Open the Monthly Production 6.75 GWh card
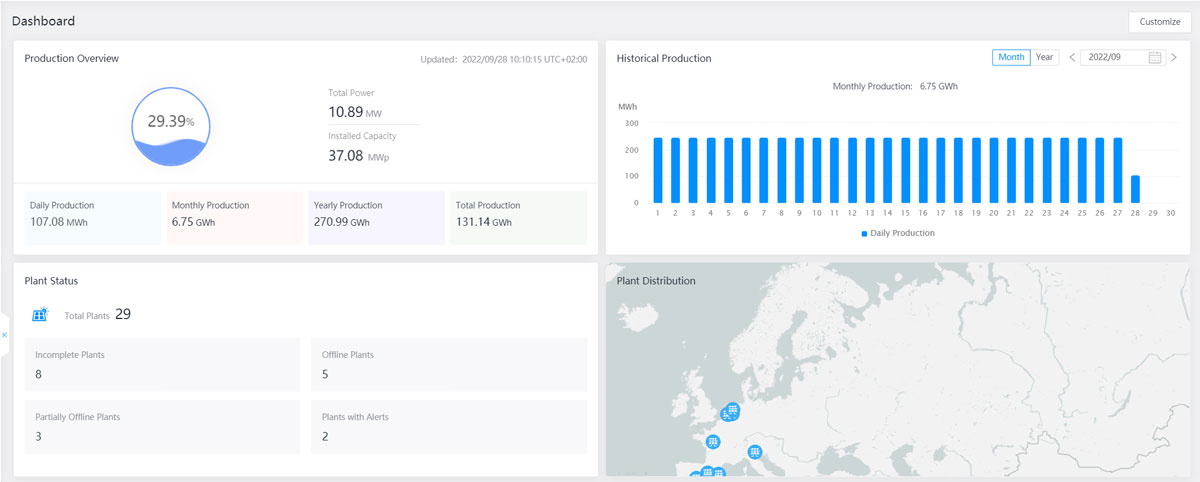 point(234,218)
